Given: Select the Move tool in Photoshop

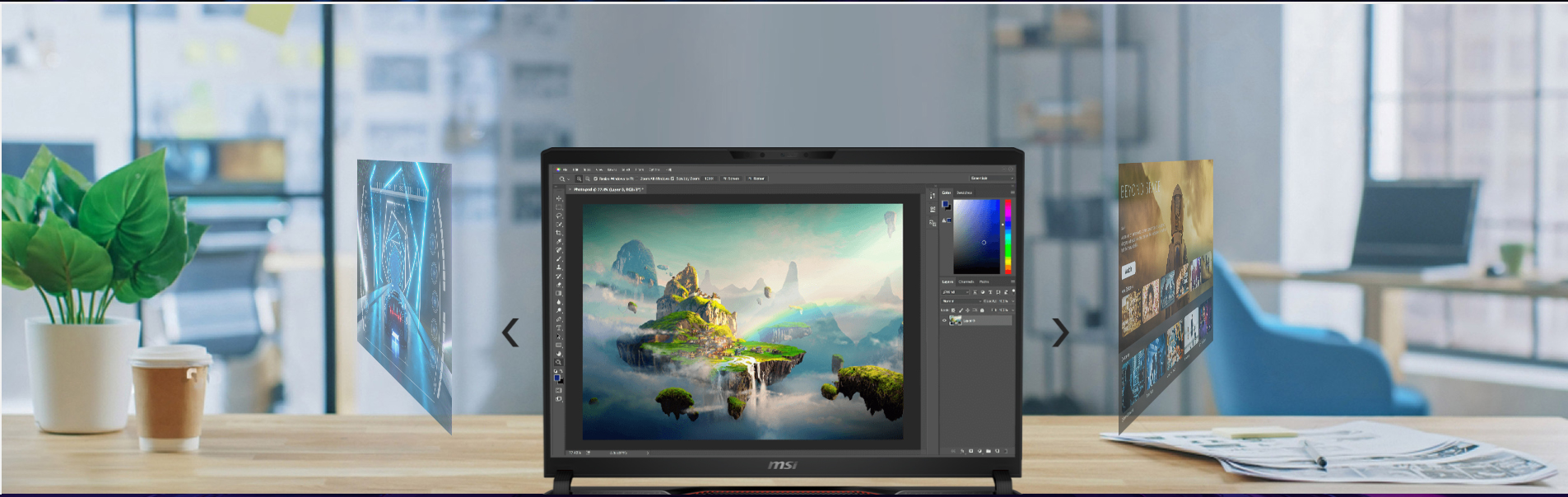Looking at the screenshot, I should pos(559,198).
